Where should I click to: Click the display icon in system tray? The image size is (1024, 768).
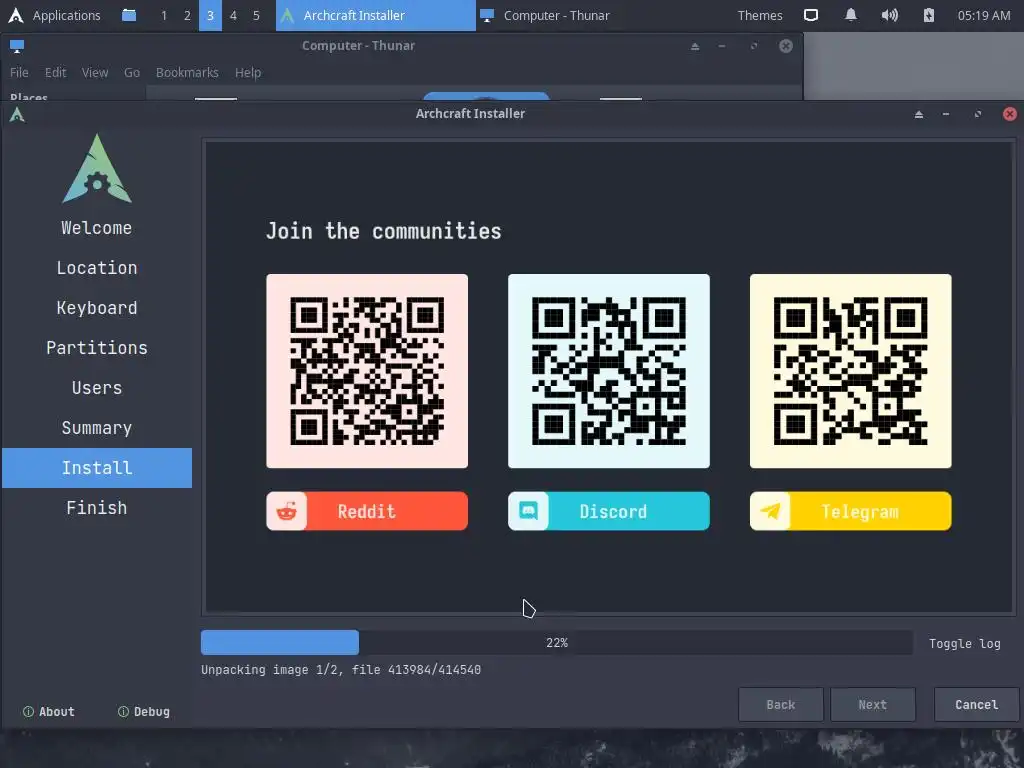pos(810,15)
